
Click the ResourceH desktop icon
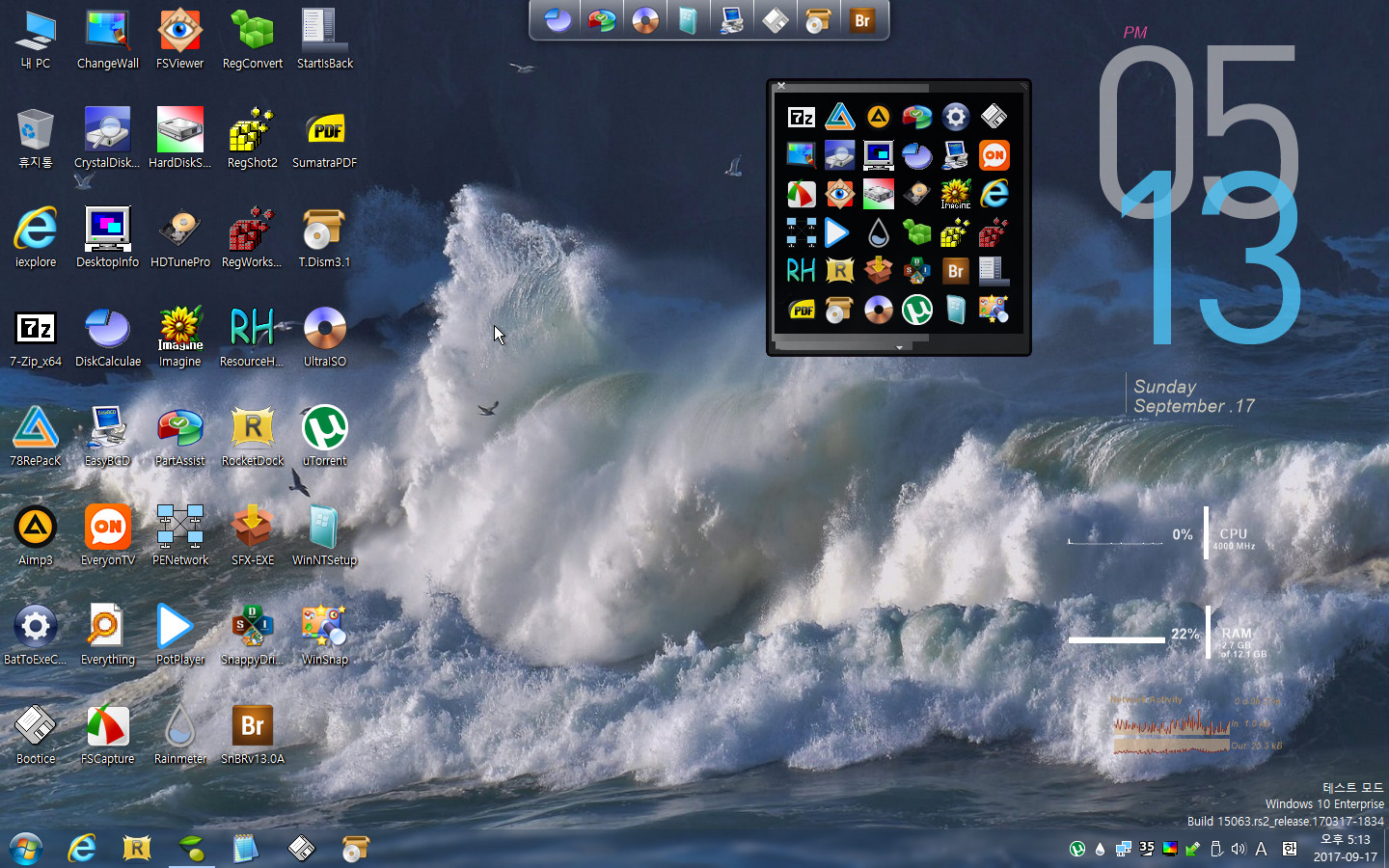coord(253,338)
